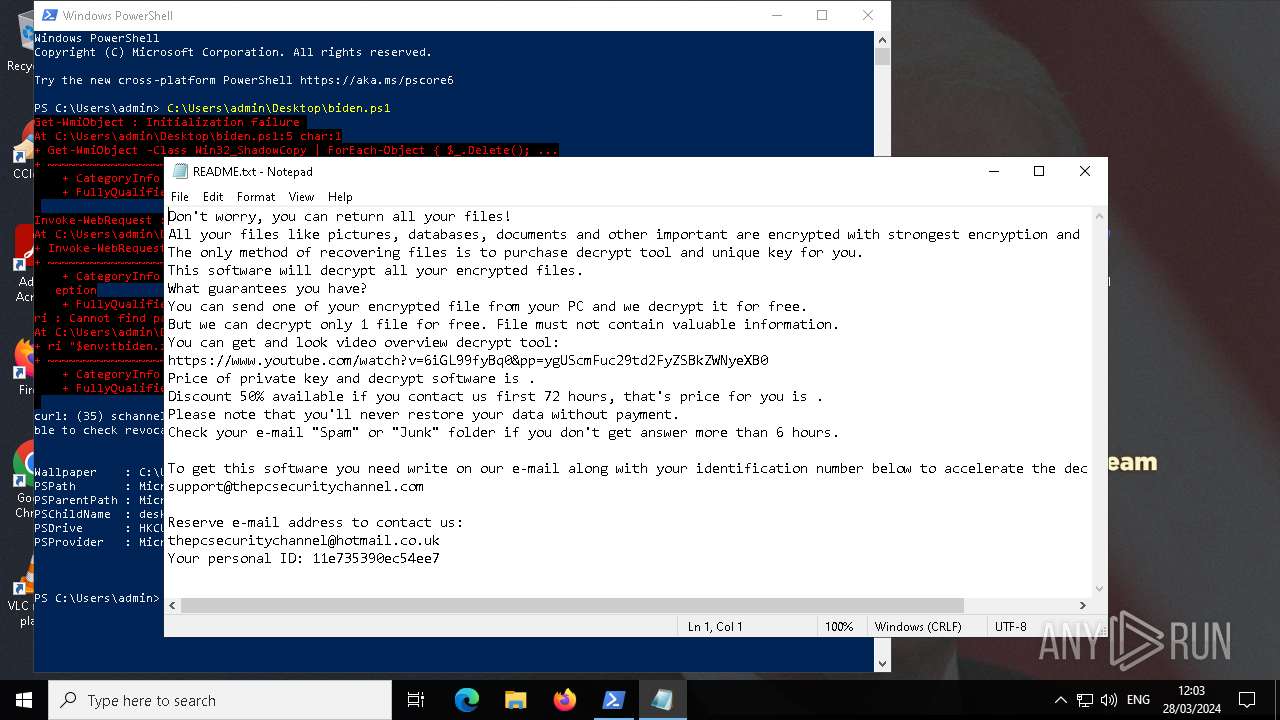Open the Notepad View menu
This screenshot has height=720, width=1280.
(301, 197)
